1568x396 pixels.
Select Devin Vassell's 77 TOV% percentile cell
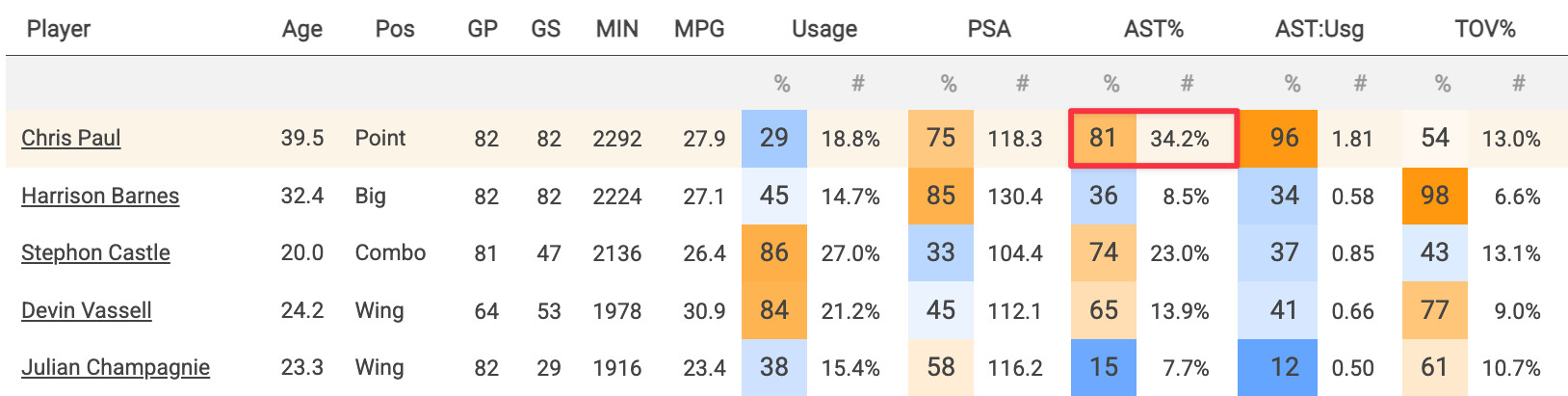coord(1434,310)
